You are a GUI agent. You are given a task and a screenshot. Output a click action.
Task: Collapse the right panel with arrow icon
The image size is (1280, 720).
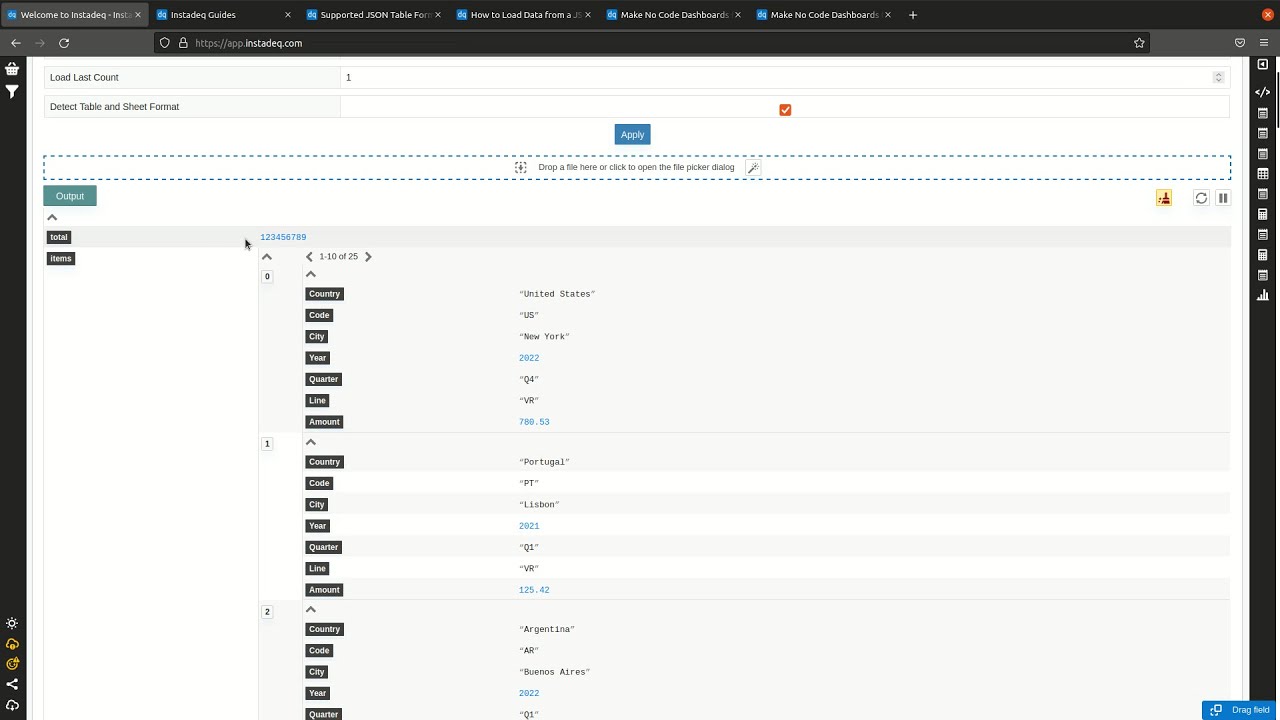coord(1263,64)
